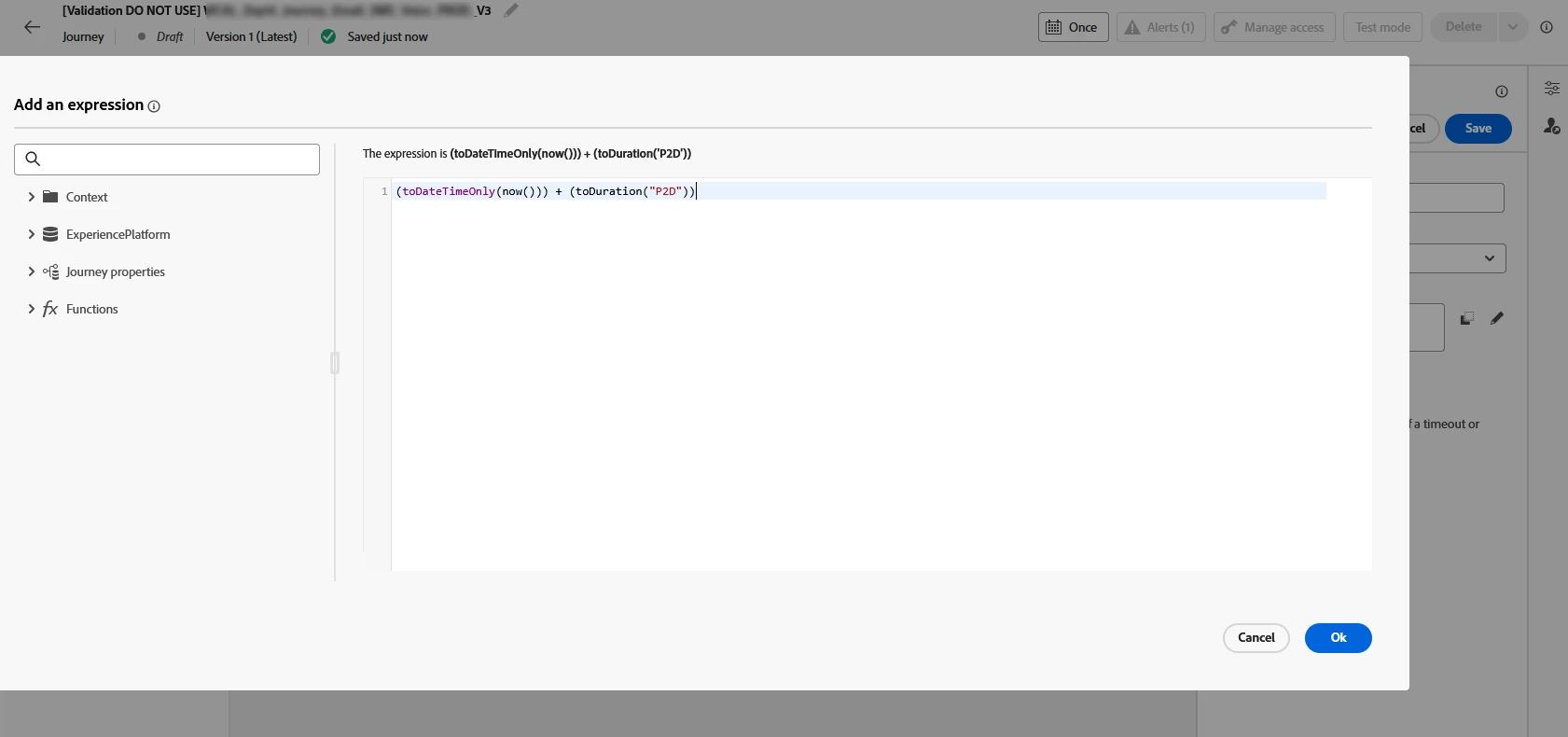This screenshot has width=1568, height=737.
Task: Click the info icon at the far right of the header
Action: (x=1547, y=27)
